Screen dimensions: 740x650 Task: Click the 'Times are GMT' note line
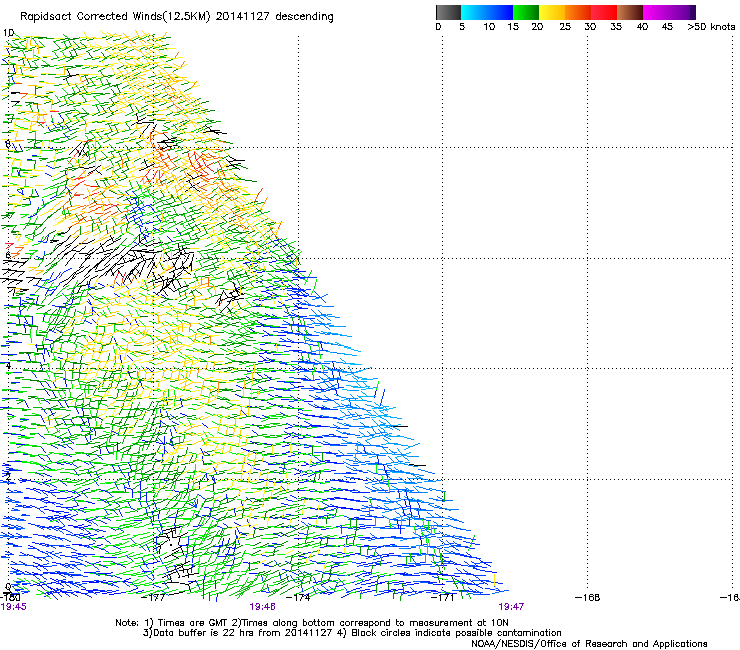click(312, 623)
